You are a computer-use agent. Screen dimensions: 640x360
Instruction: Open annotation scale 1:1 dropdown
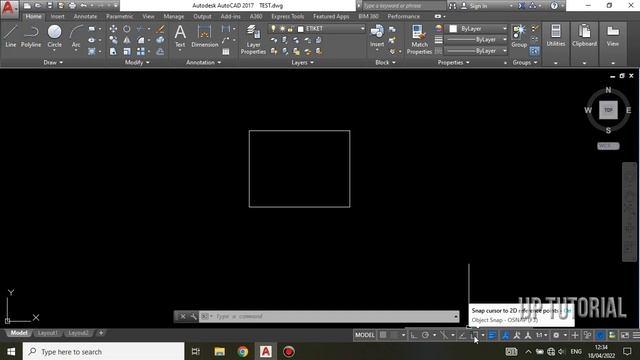[x=542, y=335]
